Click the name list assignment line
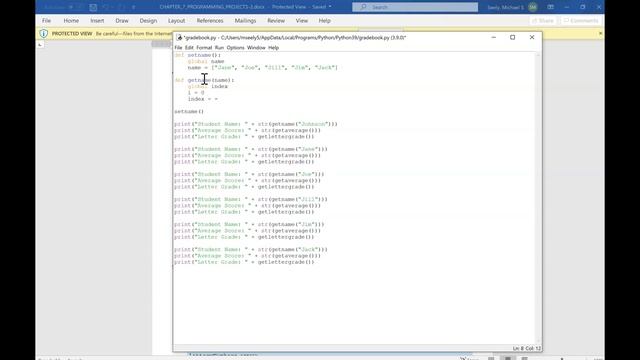Screen dimensions: 640x360 tap(262, 67)
